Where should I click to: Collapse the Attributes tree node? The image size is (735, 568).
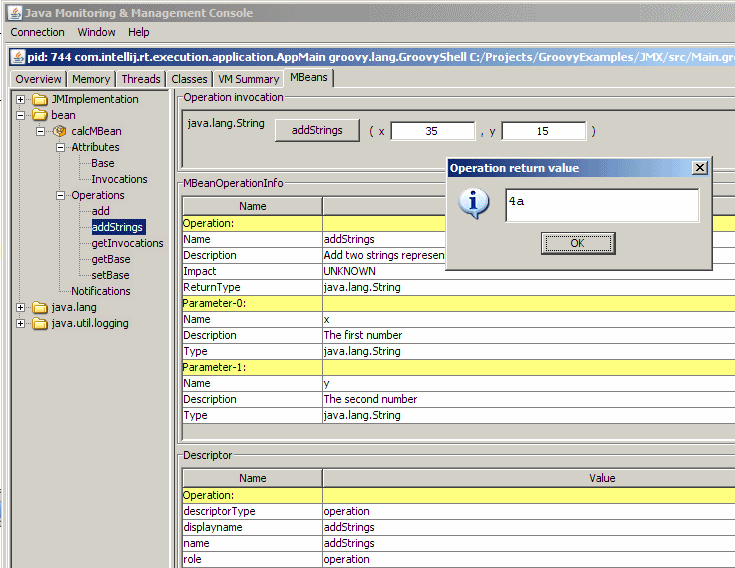pos(60,147)
